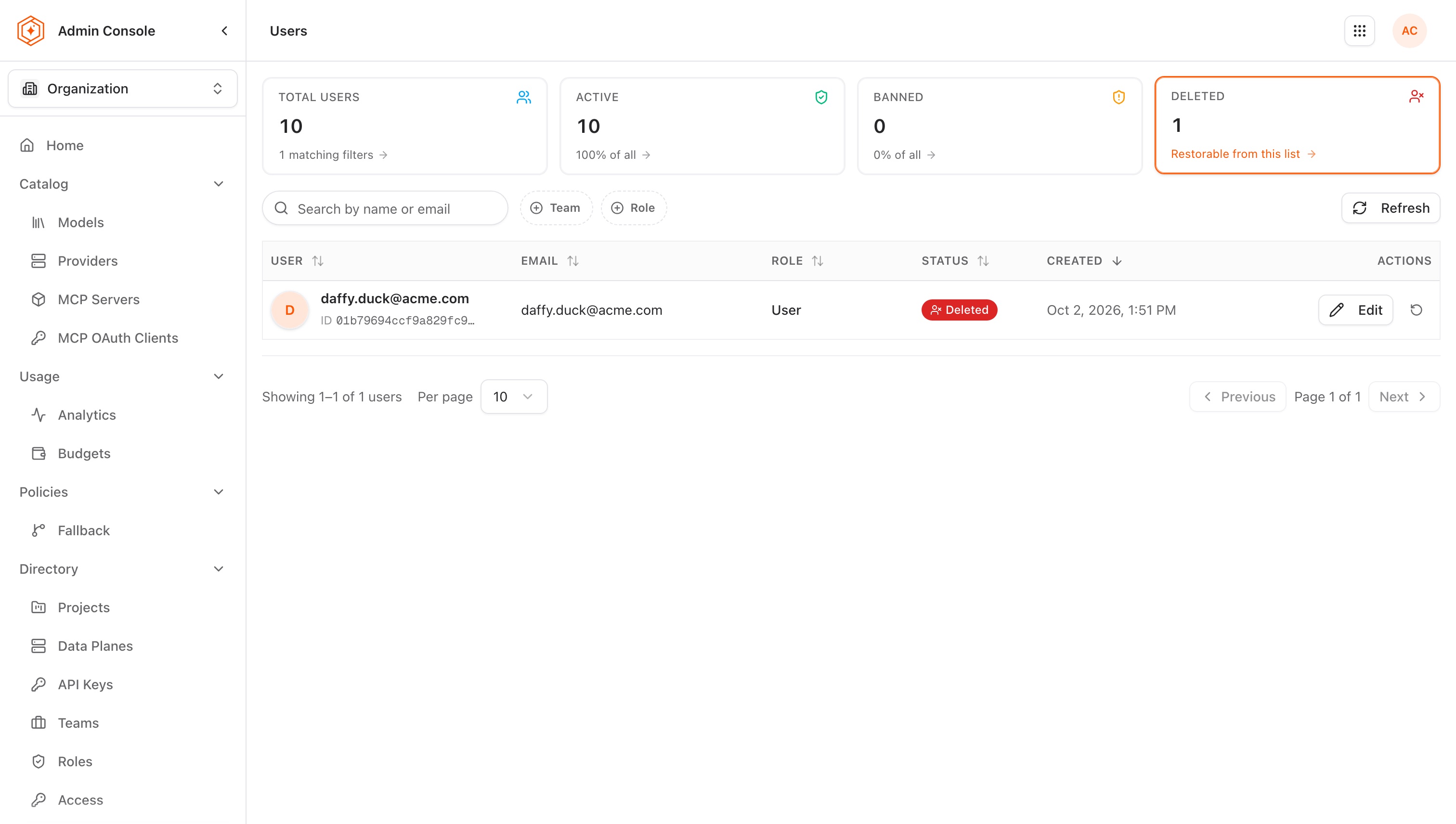Go to Home in the sidebar
The image size is (1456, 824).
[123, 145]
